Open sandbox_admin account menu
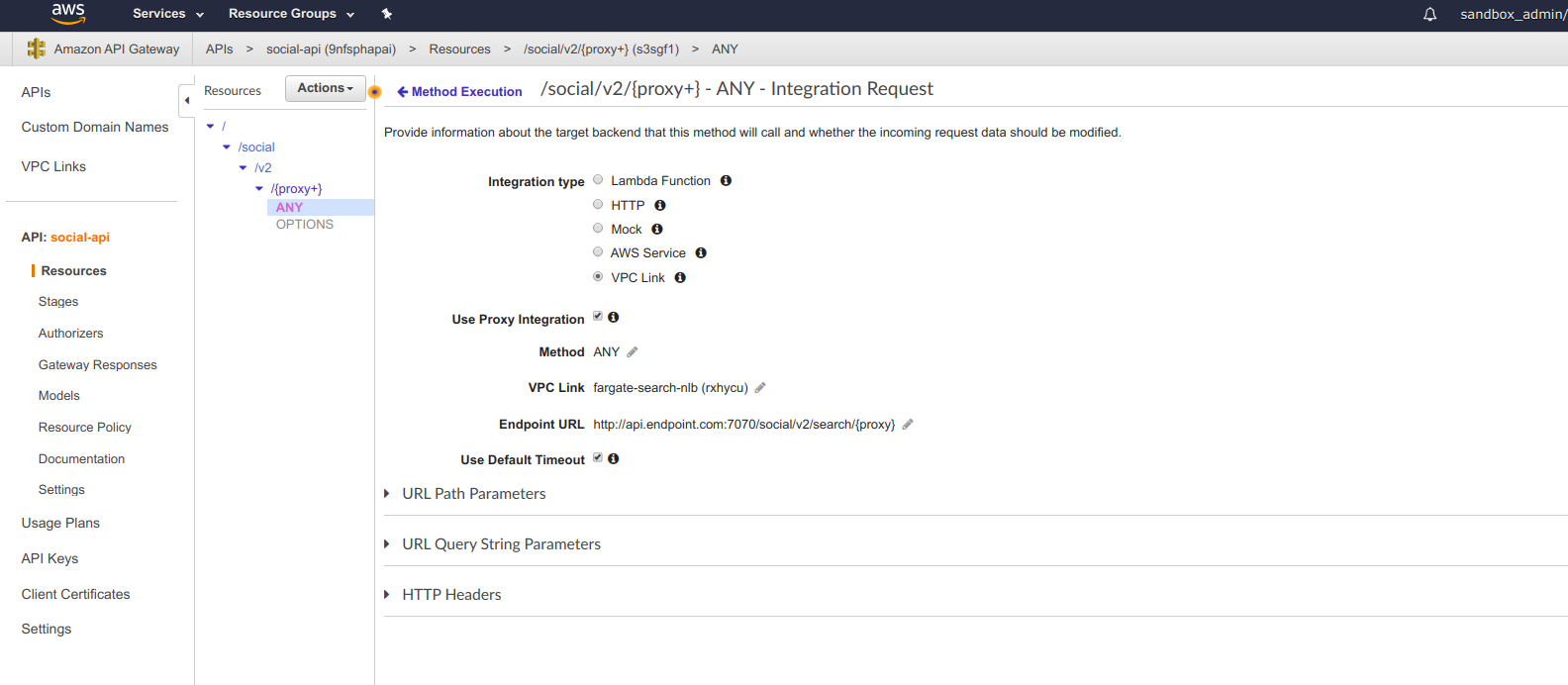 tap(1514, 14)
